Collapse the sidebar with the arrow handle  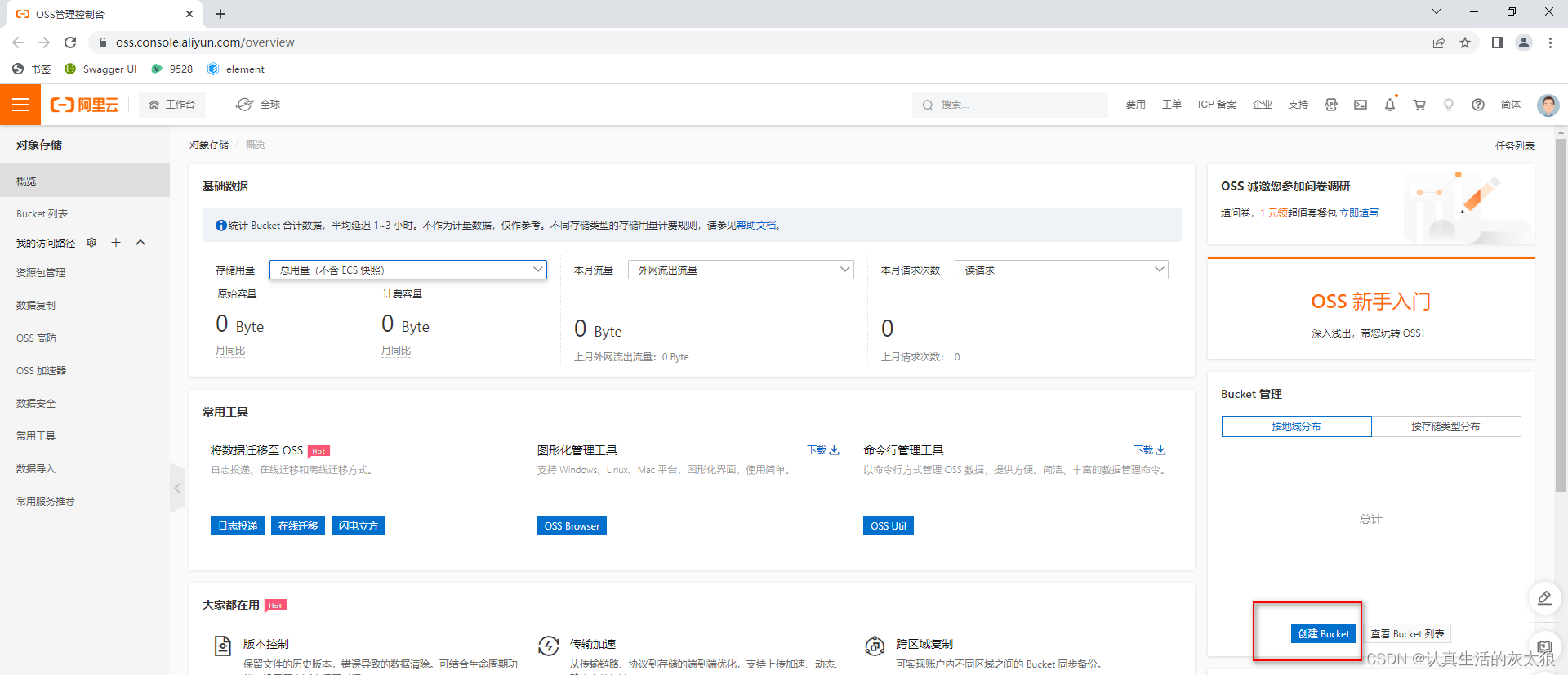(x=177, y=488)
